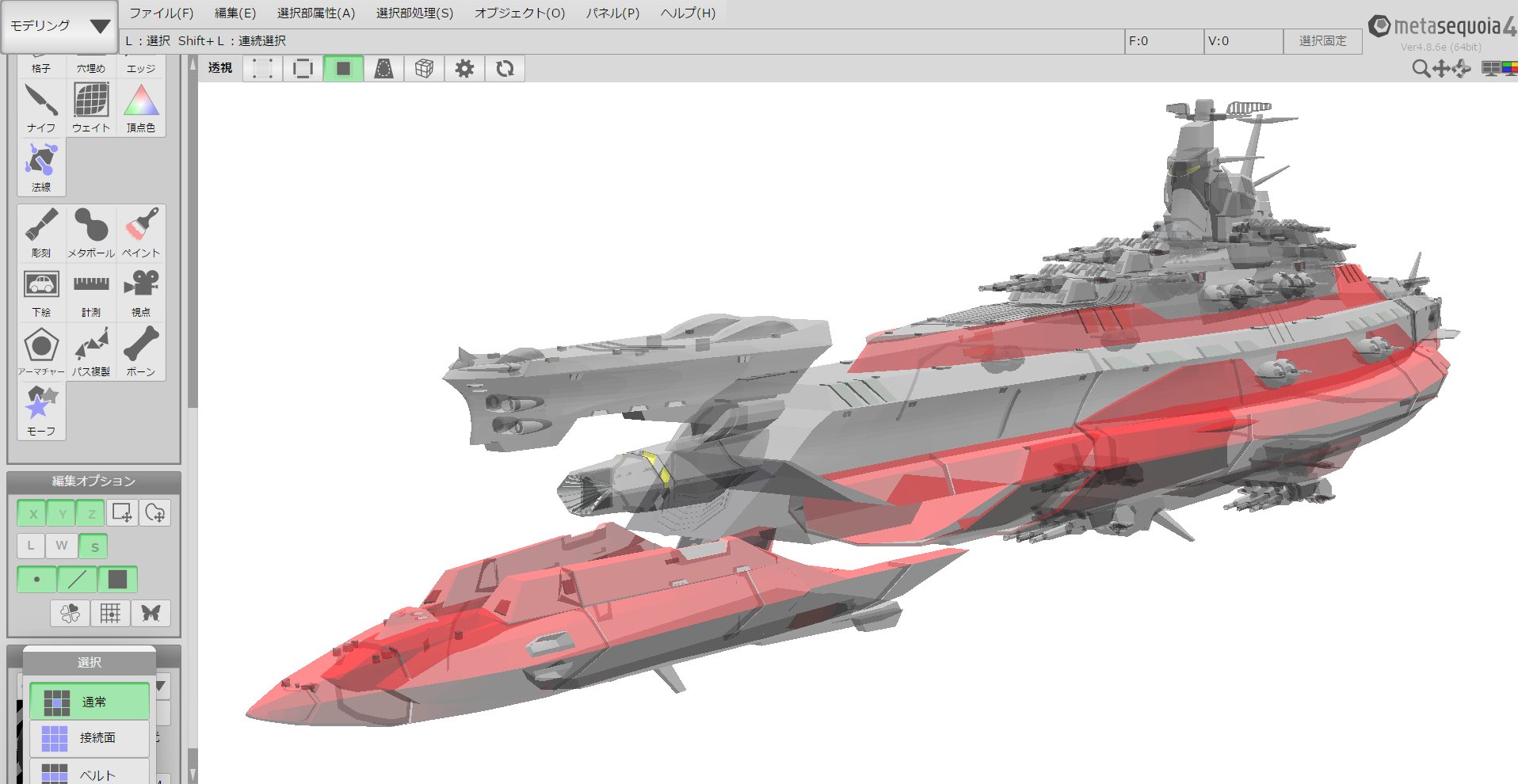This screenshot has width=1518, height=784.
Task: Open viewport settings gear icon
Action: pyautogui.click(x=465, y=69)
